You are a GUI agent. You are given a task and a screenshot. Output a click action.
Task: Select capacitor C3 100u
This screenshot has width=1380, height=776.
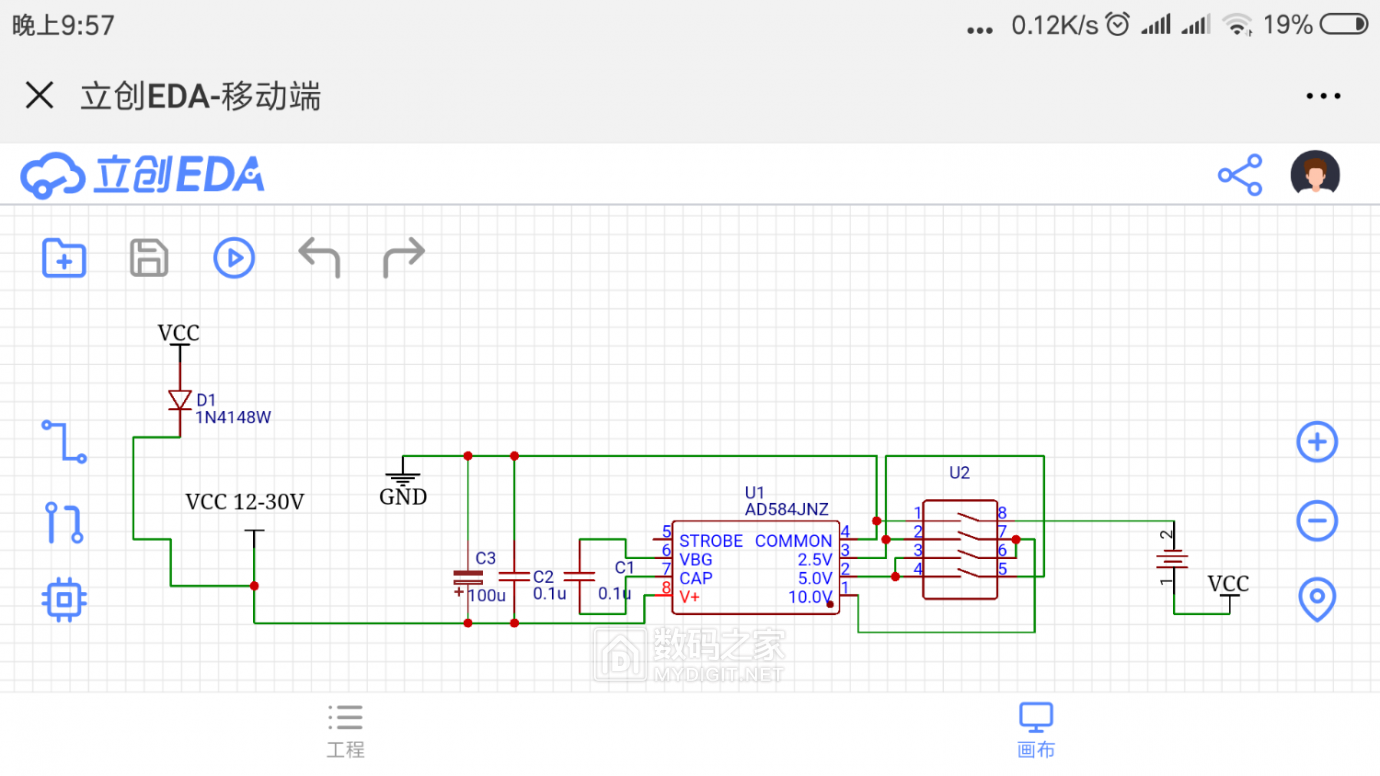click(467, 577)
